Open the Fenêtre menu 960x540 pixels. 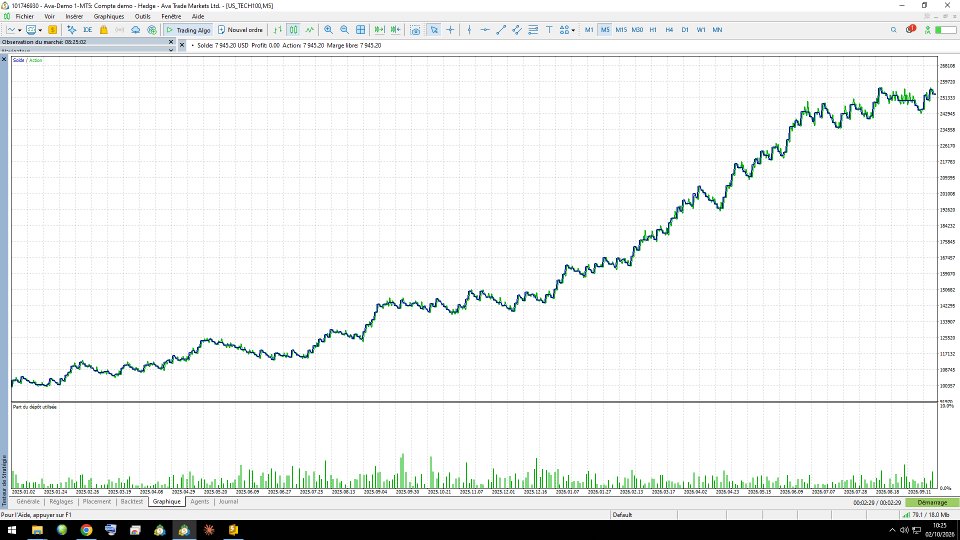171,17
